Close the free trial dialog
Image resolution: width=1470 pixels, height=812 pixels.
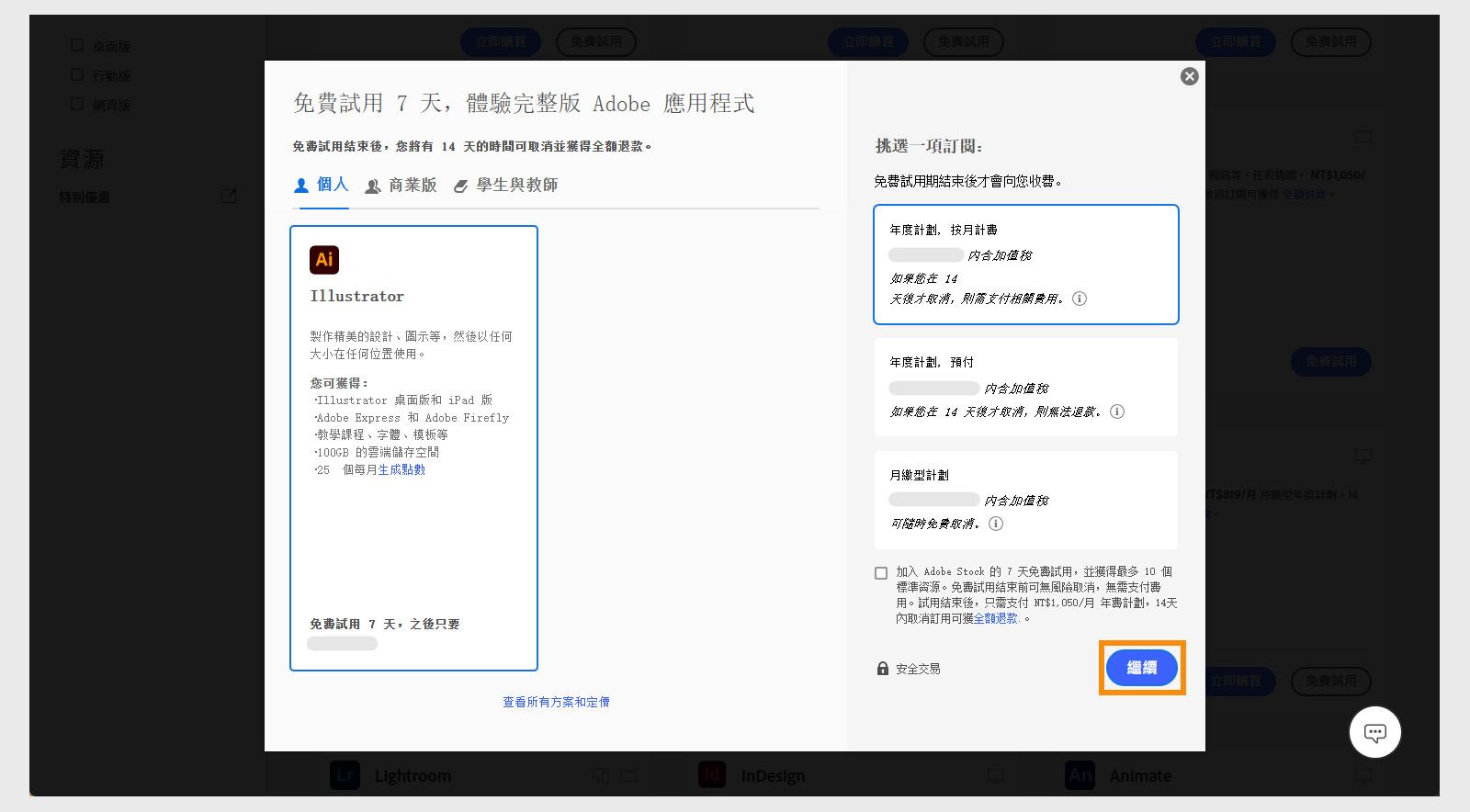coord(1189,76)
